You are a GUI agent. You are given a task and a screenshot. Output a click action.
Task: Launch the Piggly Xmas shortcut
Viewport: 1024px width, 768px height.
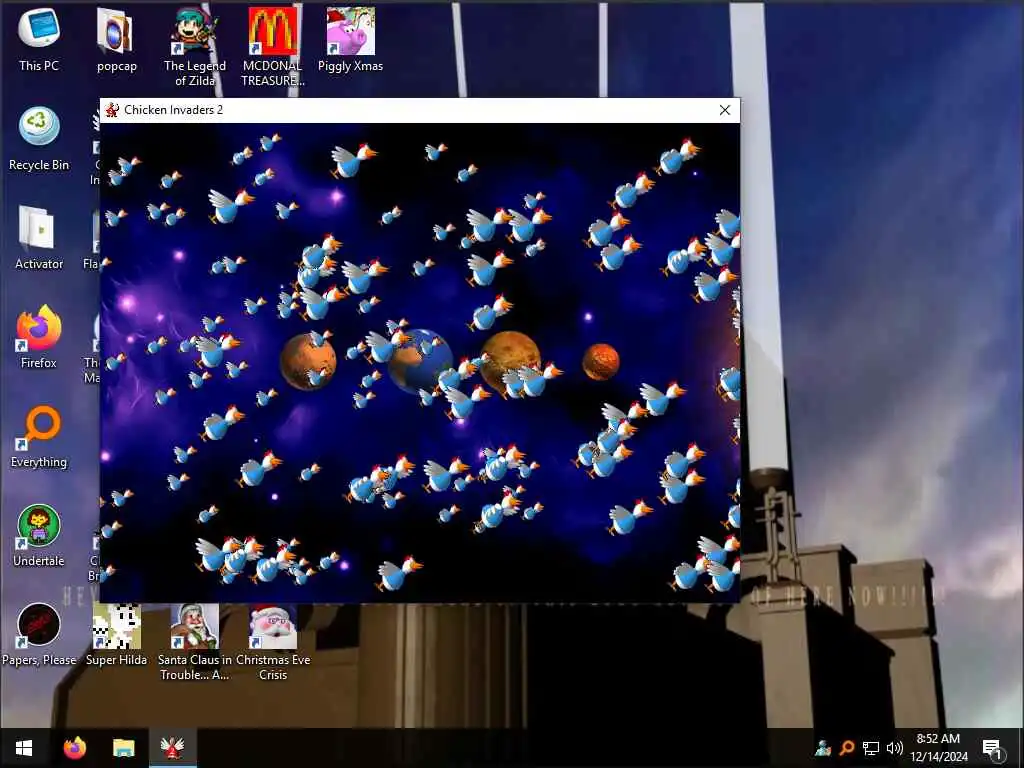[x=350, y=39]
